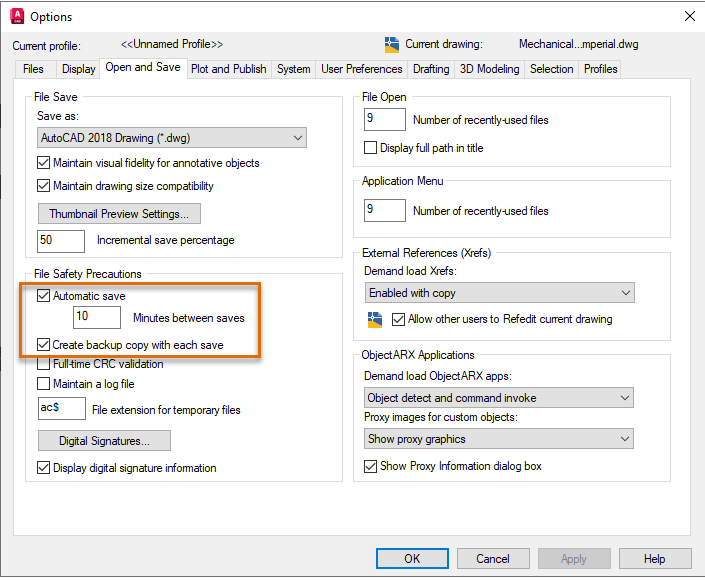Close the Options dialog with X
Screen dimensions: 705x580
[689, 16]
